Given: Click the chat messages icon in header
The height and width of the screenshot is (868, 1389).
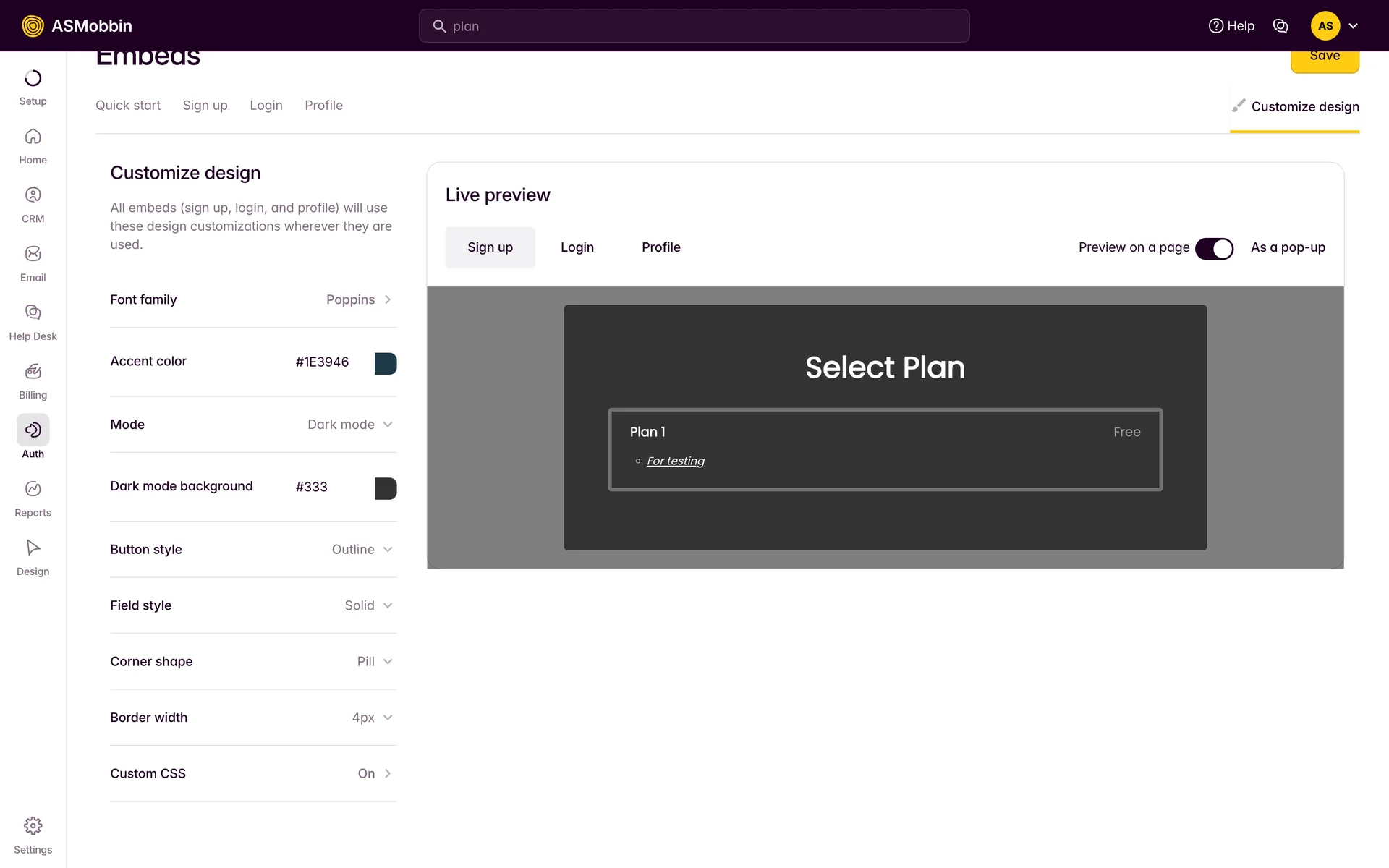Looking at the screenshot, I should coord(1280,26).
